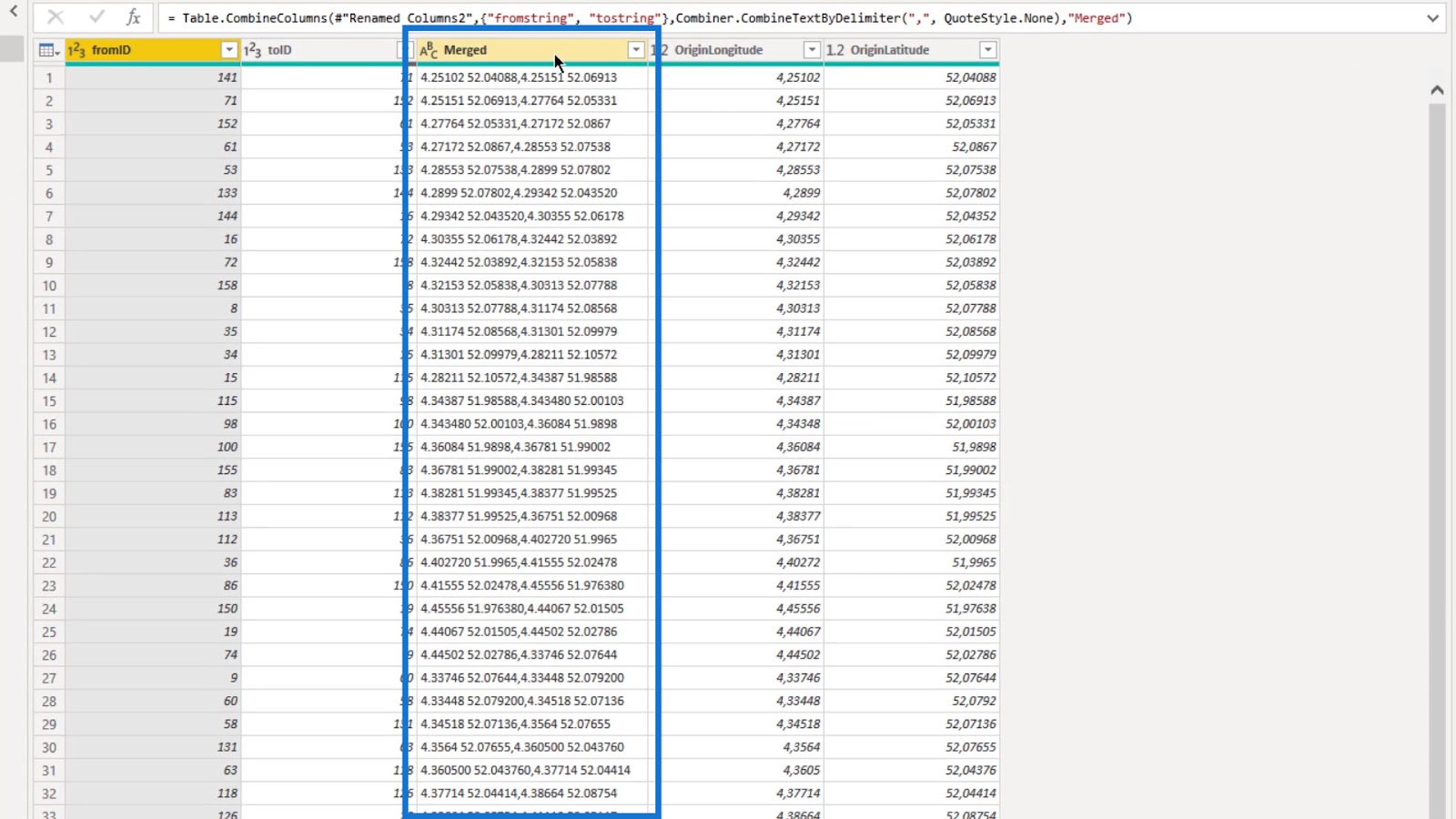
Task: Click fromID cell with value 115
Action: click(x=153, y=401)
